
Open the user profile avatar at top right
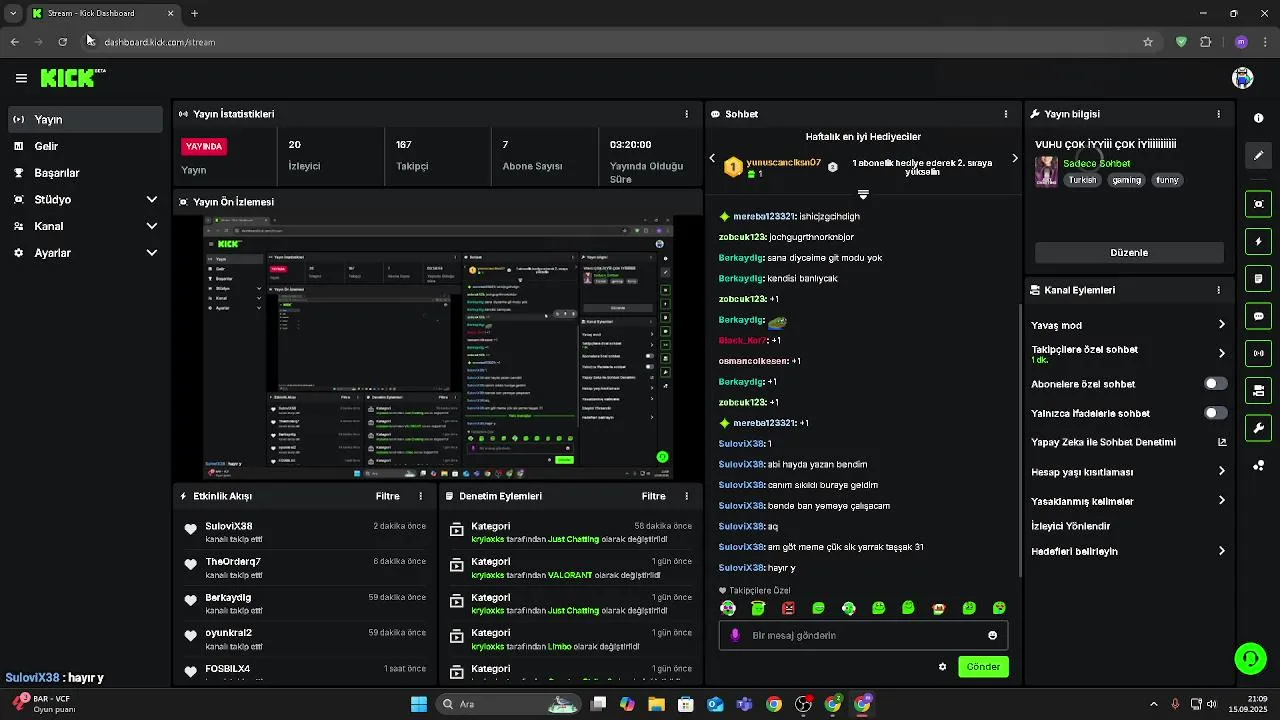(1243, 78)
